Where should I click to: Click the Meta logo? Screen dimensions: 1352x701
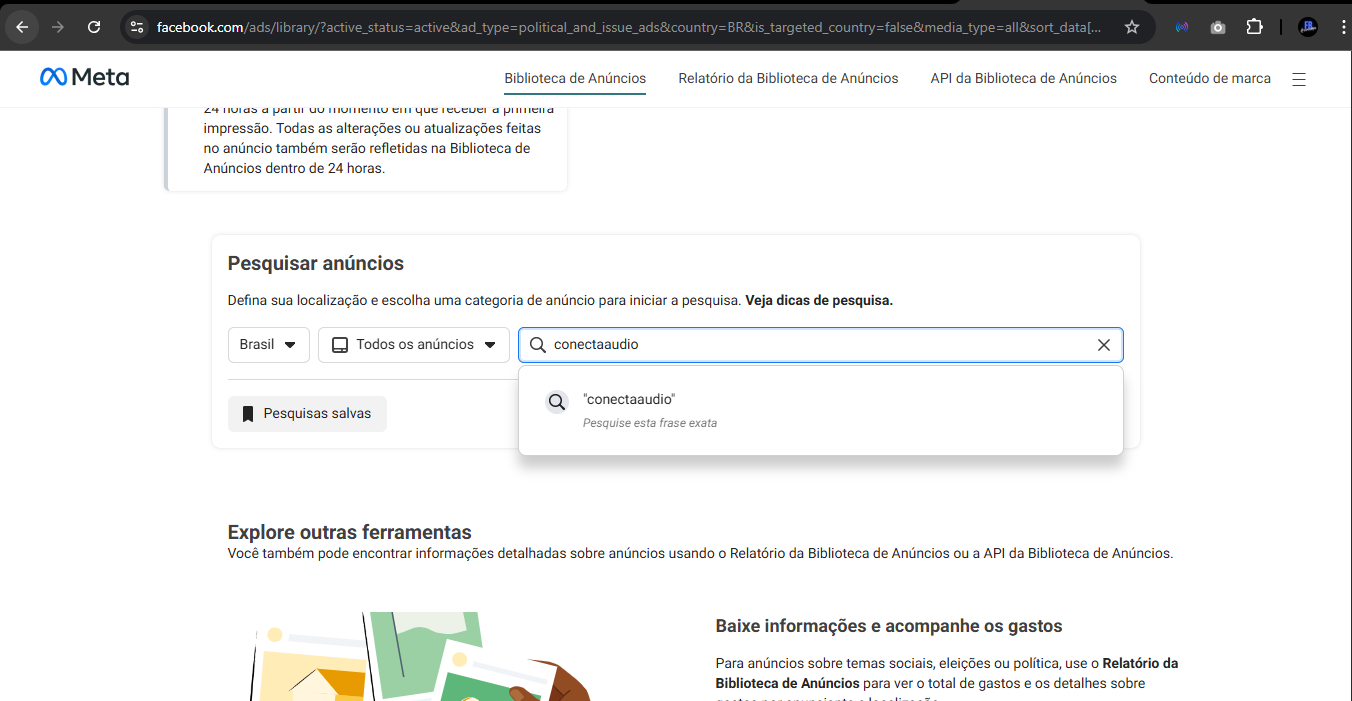coord(84,77)
